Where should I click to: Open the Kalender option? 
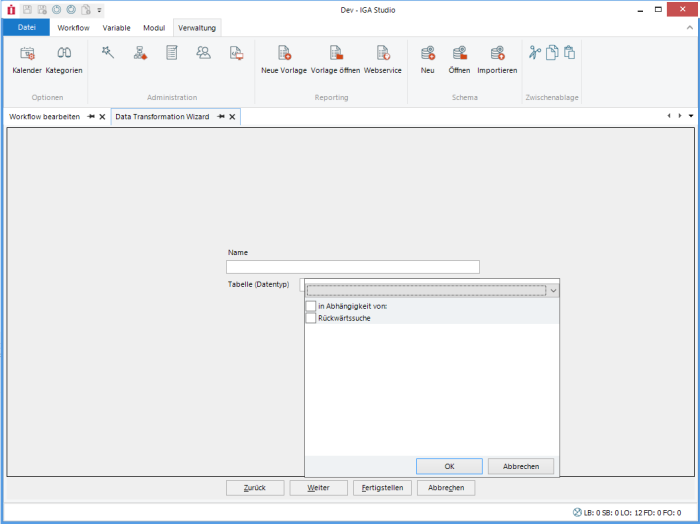pyautogui.click(x=27, y=58)
